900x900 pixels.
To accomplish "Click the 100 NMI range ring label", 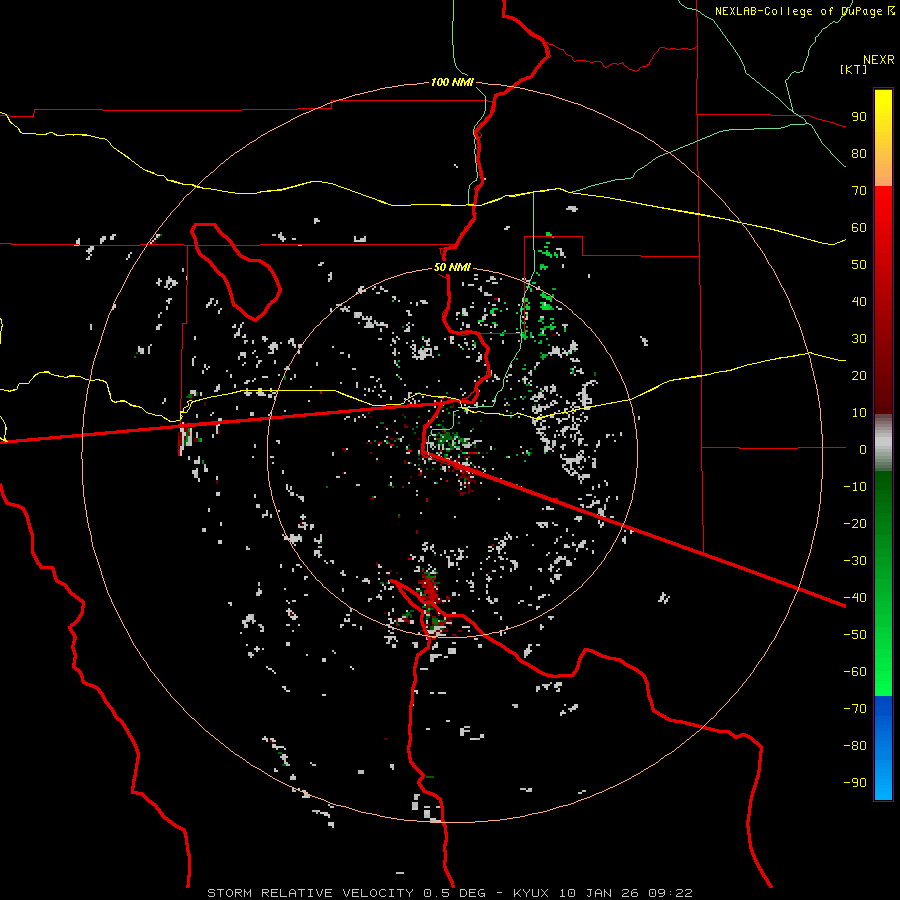I will (452, 82).
